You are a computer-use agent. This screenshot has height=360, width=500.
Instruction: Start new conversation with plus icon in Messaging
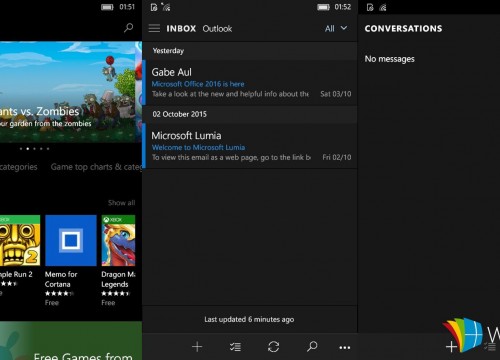pos(451,347)
